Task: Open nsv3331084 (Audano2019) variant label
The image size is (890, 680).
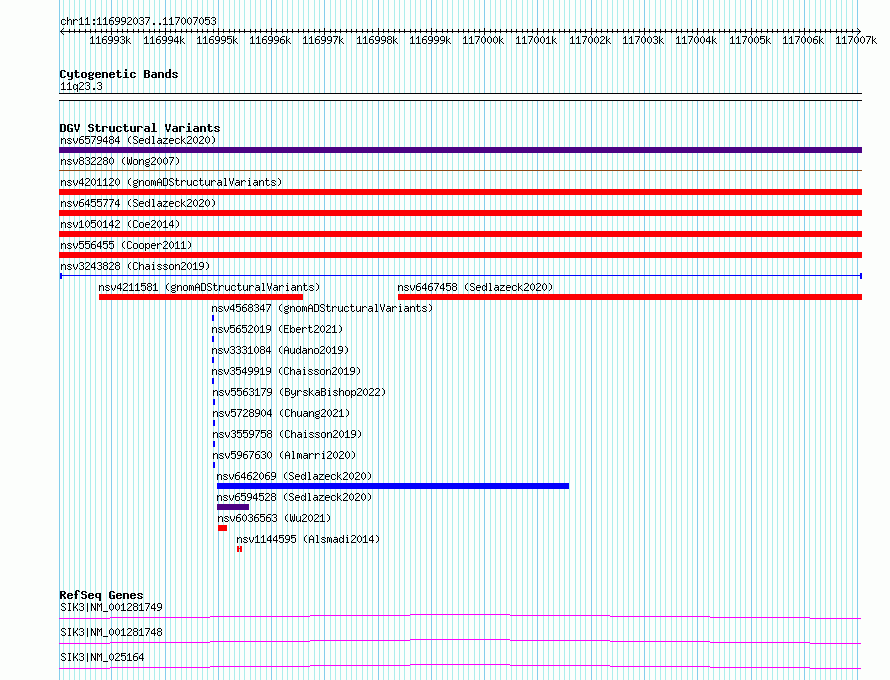Action: point(280,350)
